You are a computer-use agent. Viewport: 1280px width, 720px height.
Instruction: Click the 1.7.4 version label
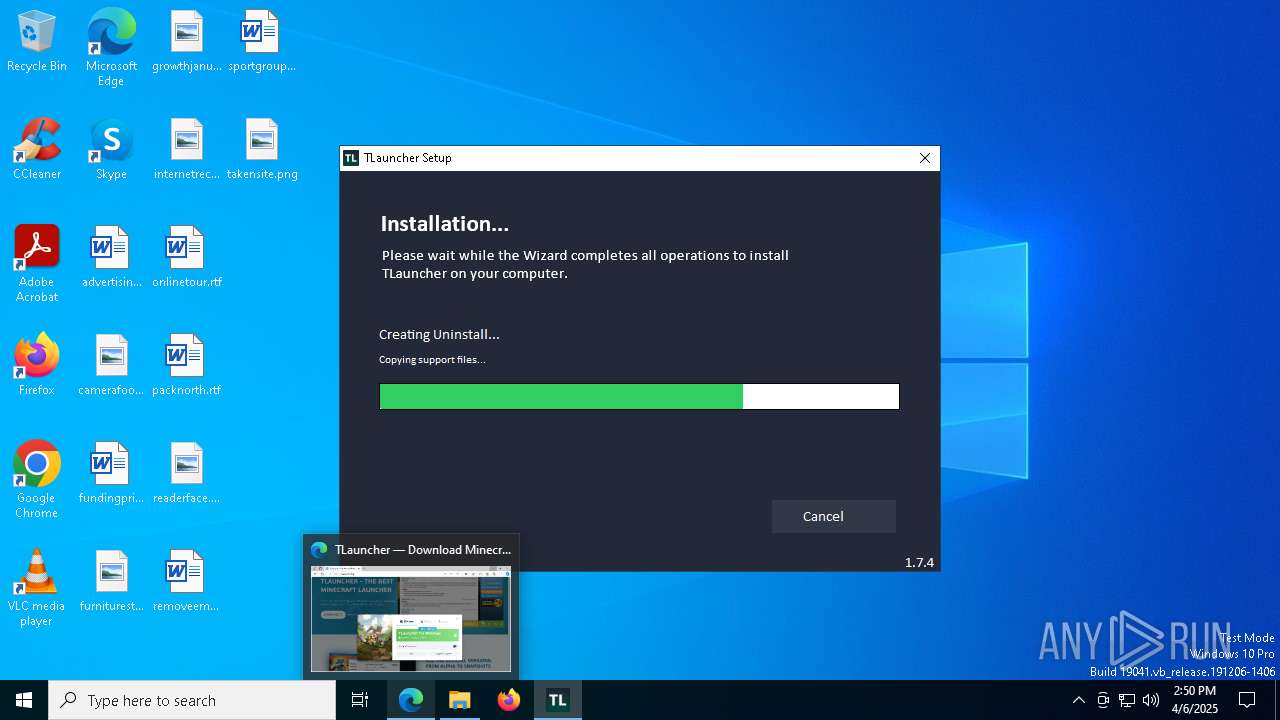(x=919, y=562)
